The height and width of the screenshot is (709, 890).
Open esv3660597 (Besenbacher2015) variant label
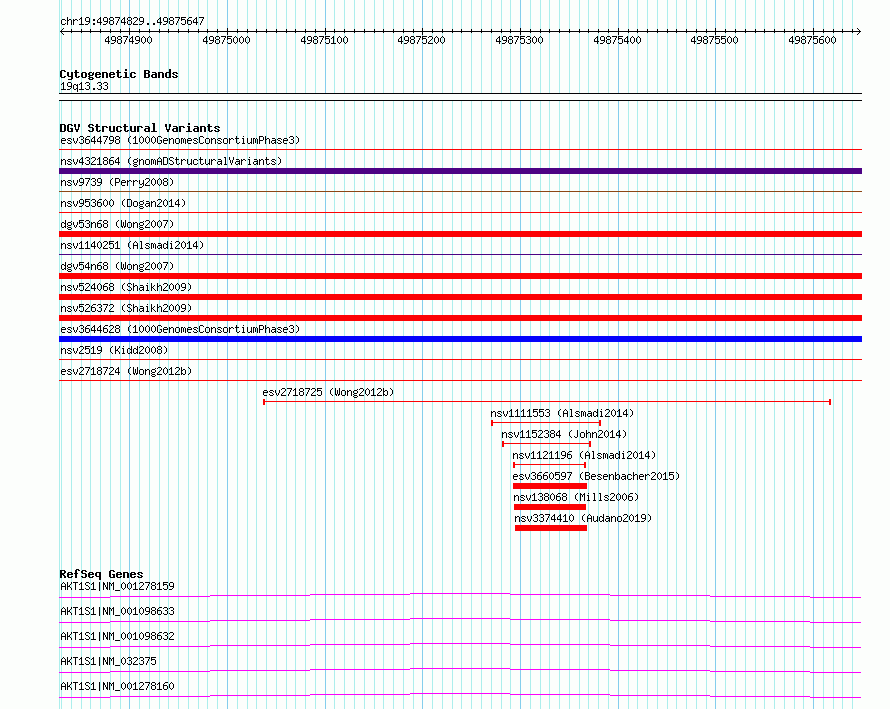tap(596, 476)
